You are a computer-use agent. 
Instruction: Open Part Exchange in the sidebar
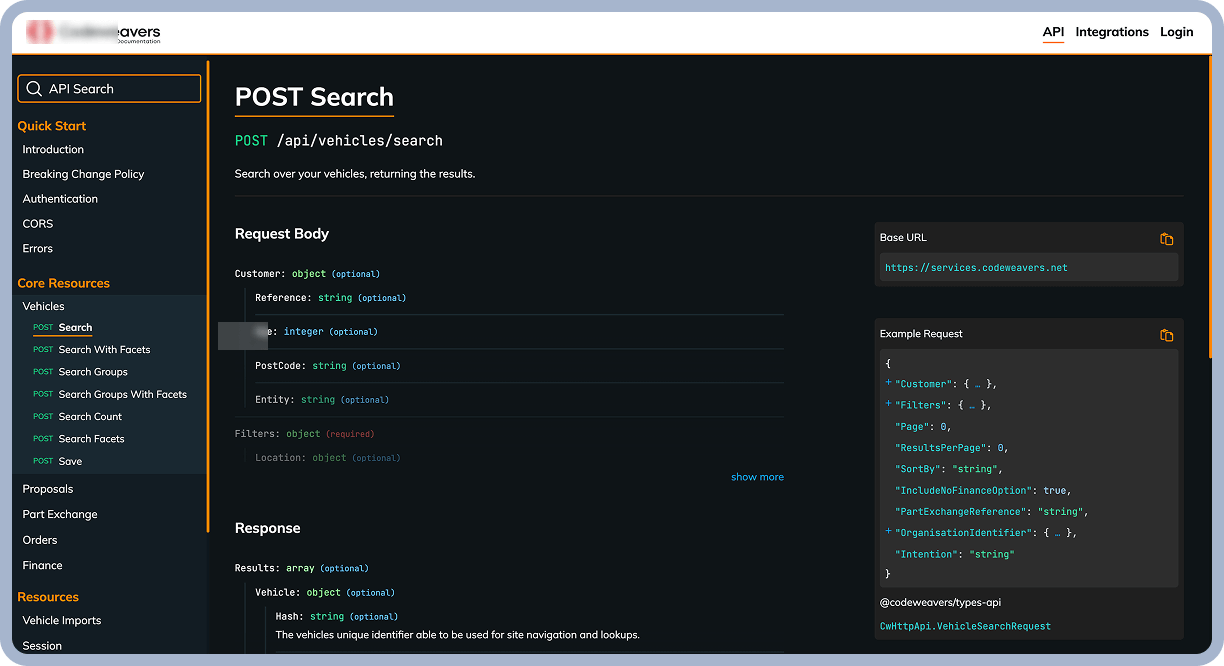click(60, 514)
